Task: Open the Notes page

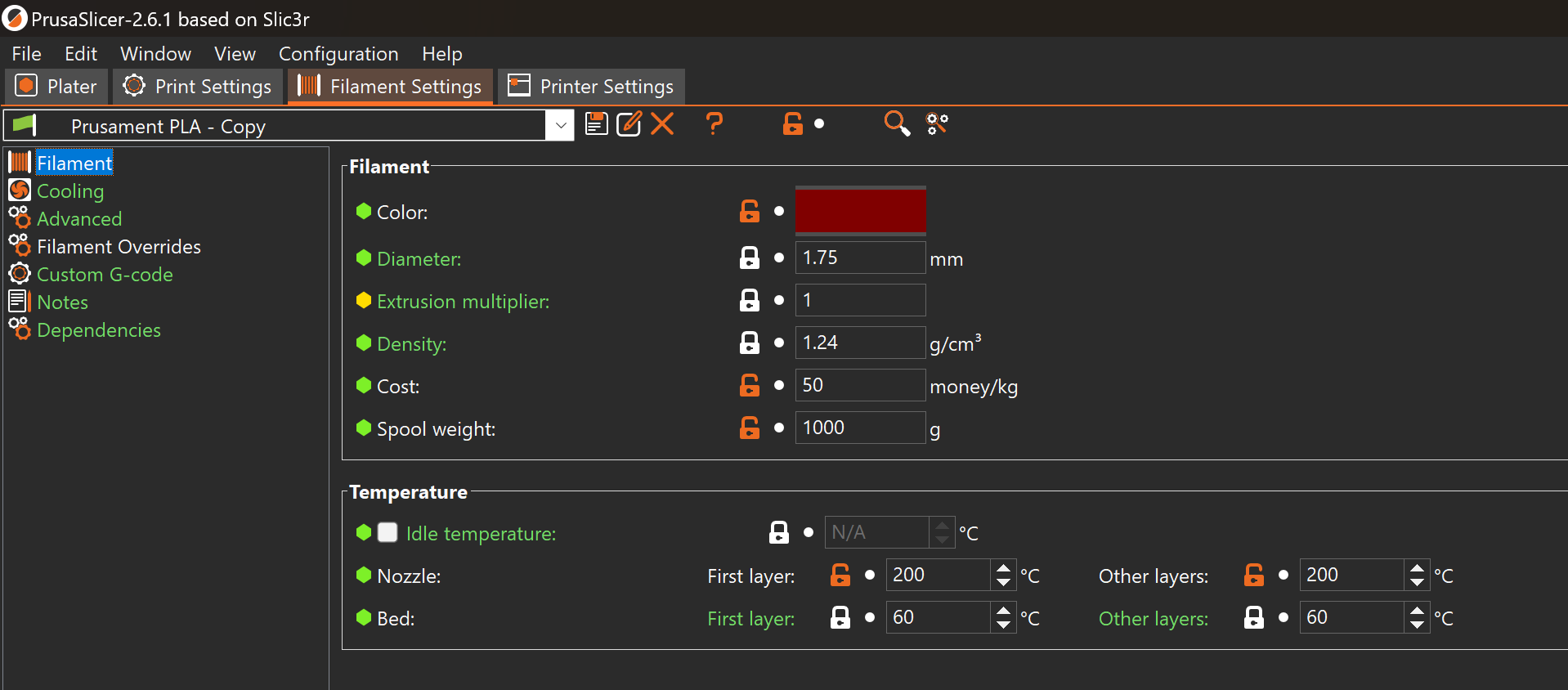Action: pyautogui.click(x=62, y=302)
